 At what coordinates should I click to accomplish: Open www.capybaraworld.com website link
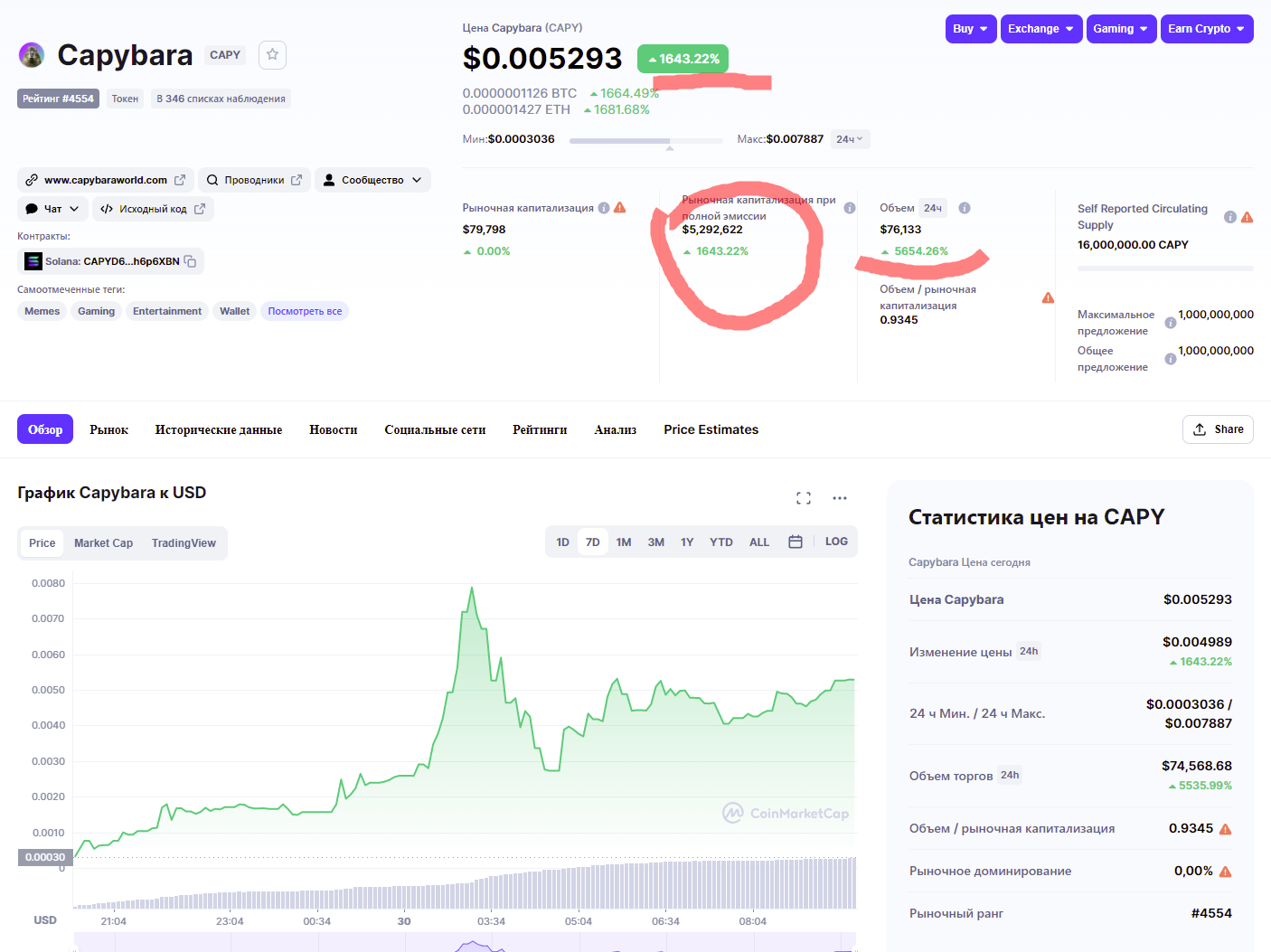click(106, 180)
